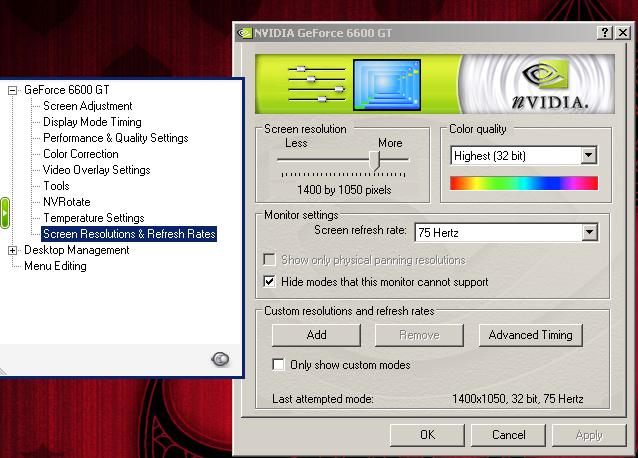The width and height of the screenshot is (638, 458).
Task: Click the NVIDIA title bar icon
Action: pyautogui.click(x=245, y=33)
